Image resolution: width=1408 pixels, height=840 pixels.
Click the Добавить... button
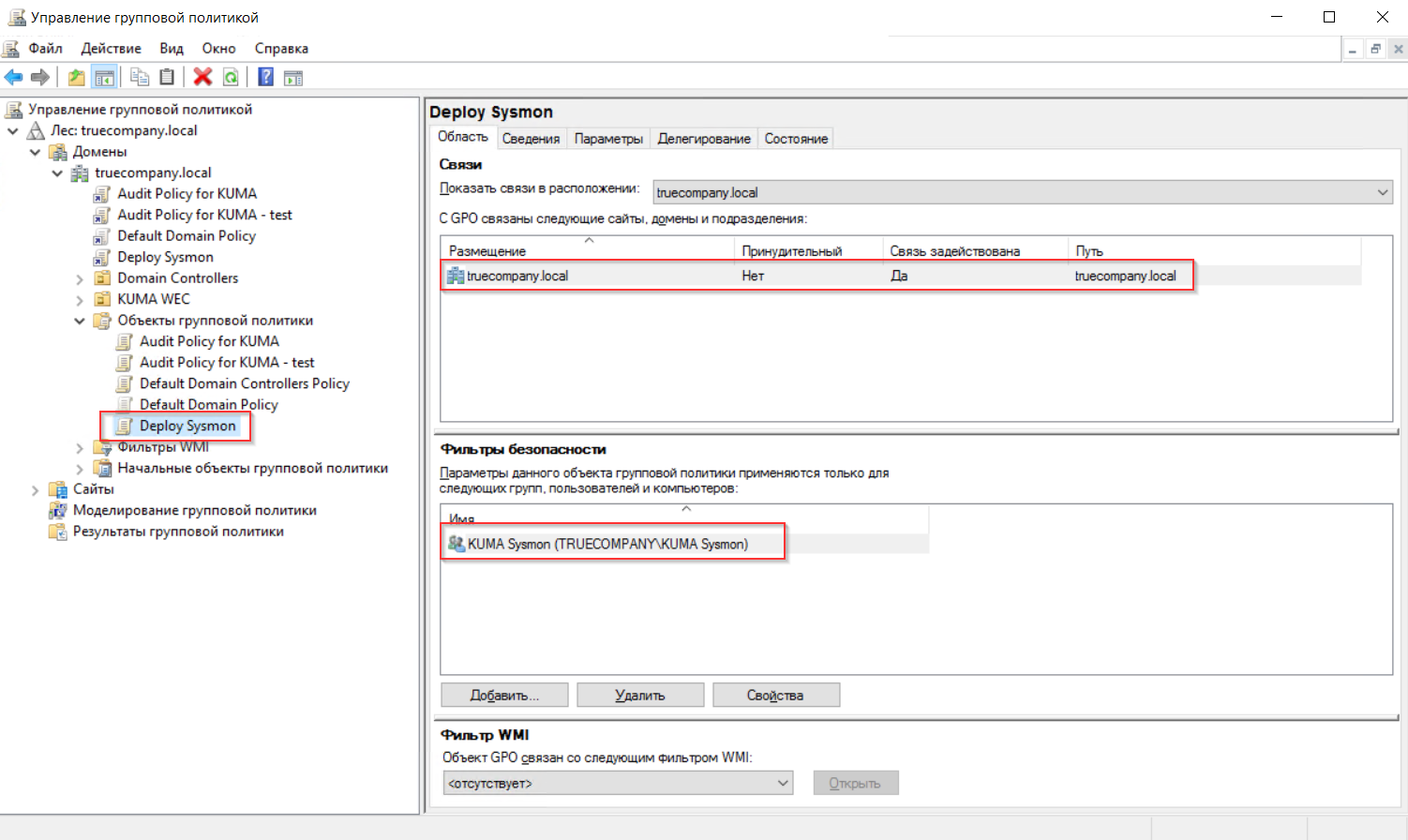pyautogui.click(x=504, y=695)
